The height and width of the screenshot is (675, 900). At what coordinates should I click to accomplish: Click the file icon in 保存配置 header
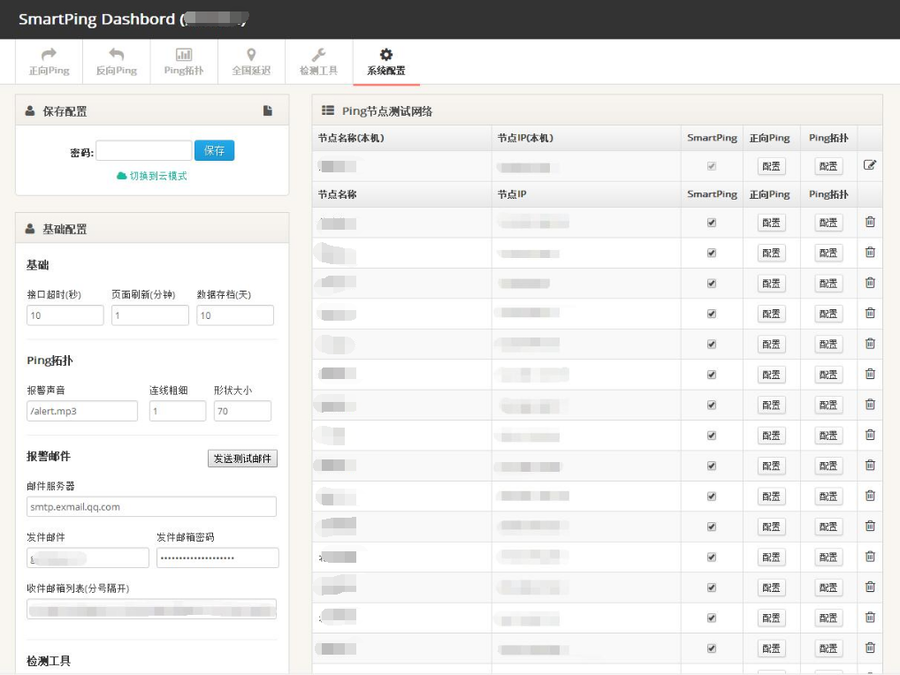[x=267, y=111]
